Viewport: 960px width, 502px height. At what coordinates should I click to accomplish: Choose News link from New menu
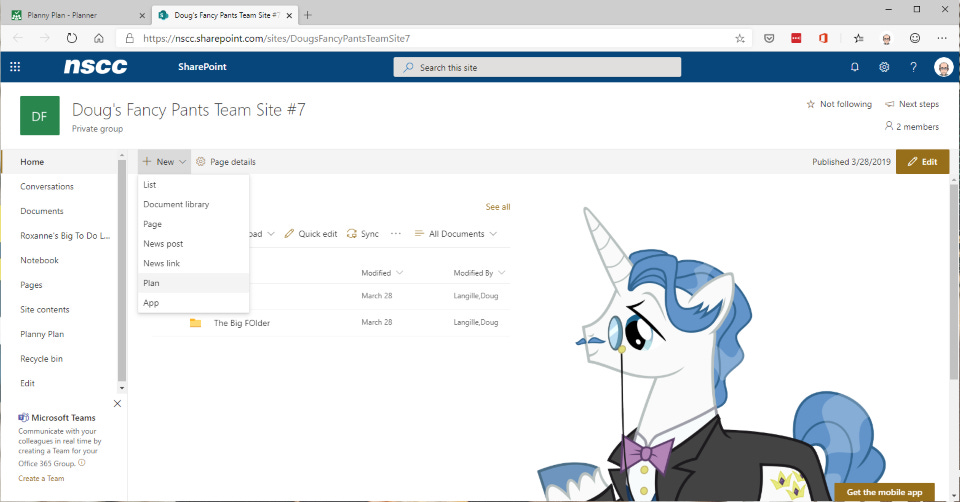(x=193, y=263)
